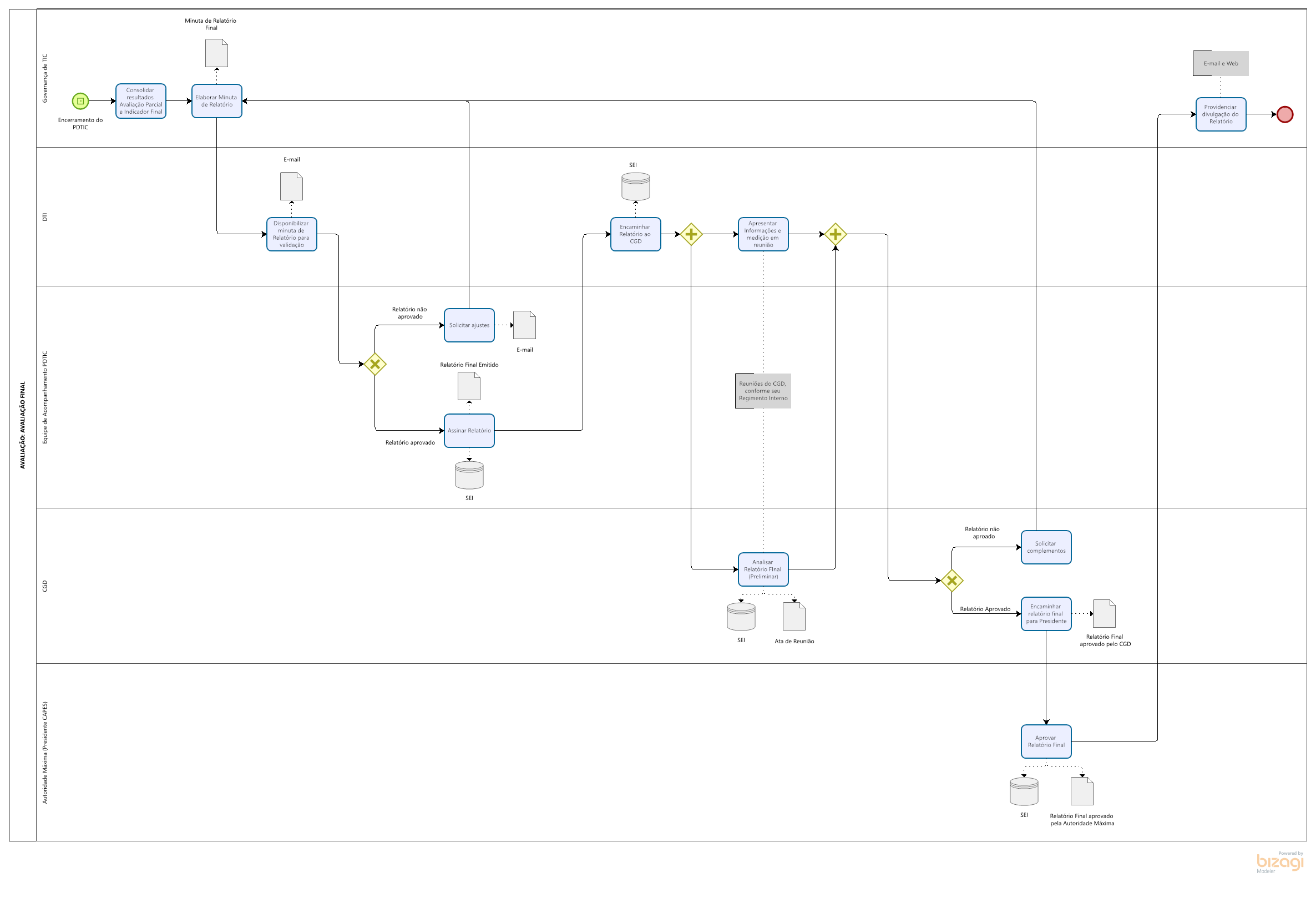Click the SEI database icon above Encaminhar Relatório
The height and width of the screenshot is (913, 1316).
coord(635,186)
